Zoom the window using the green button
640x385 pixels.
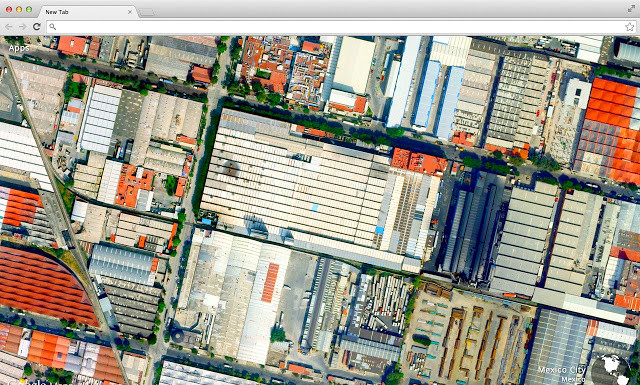coord(29,9)
